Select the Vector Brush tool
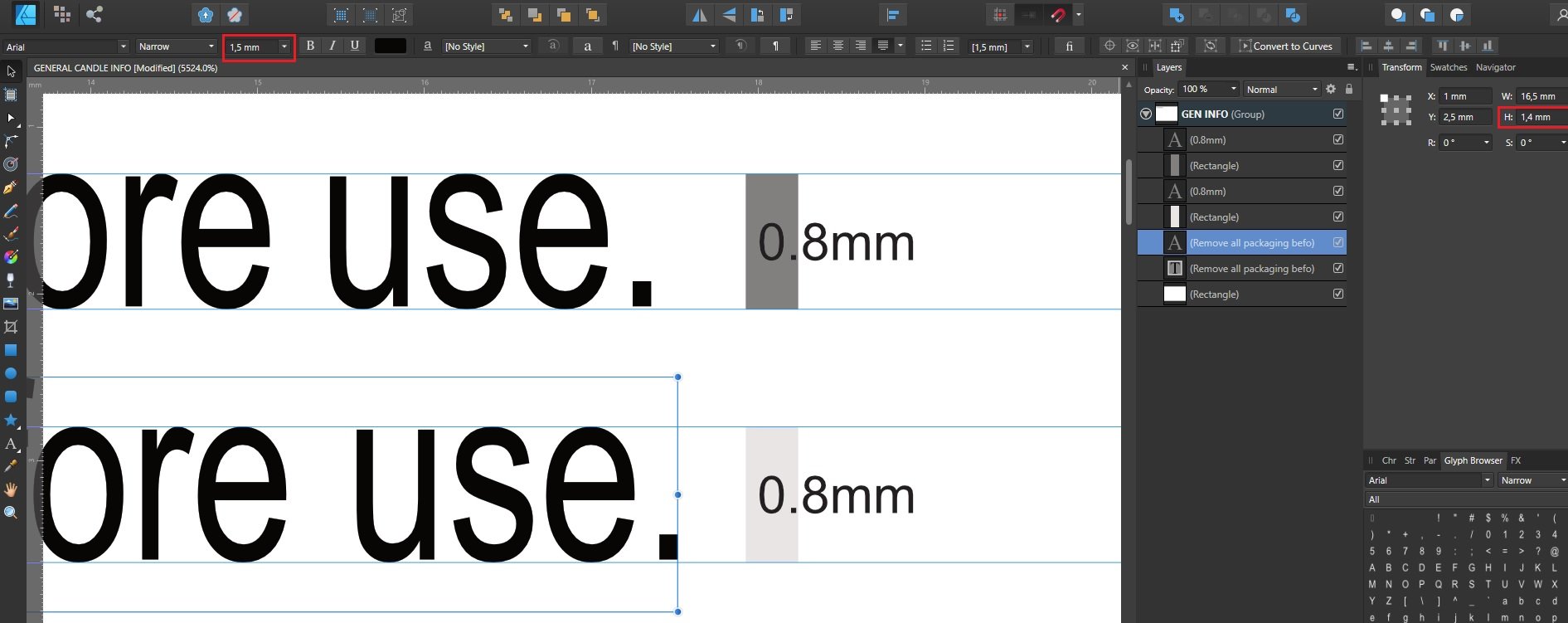This screenshot has width=1568, height=623. (11, 234)
